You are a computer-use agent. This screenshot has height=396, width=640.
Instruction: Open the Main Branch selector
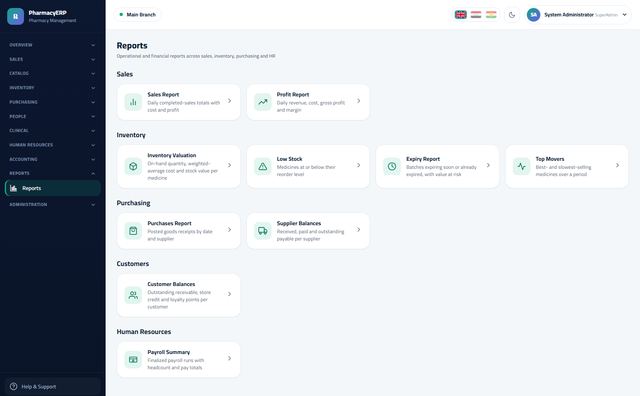click(x=138, y=15)
